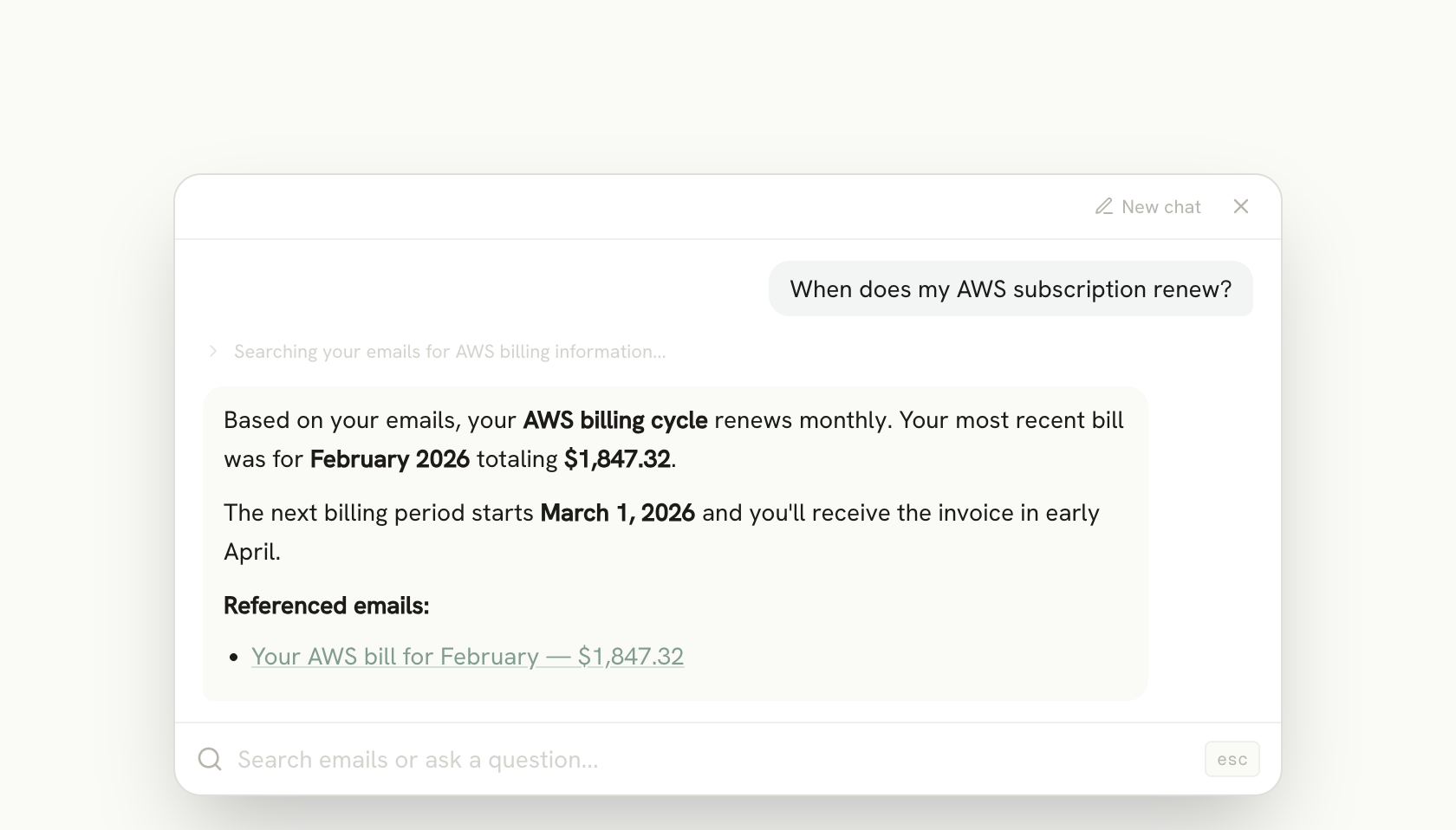Click the X icon to close the chat
The height and width of the screenshot is (830, 1456).
pyautogui.click(x=1241, y=206)
